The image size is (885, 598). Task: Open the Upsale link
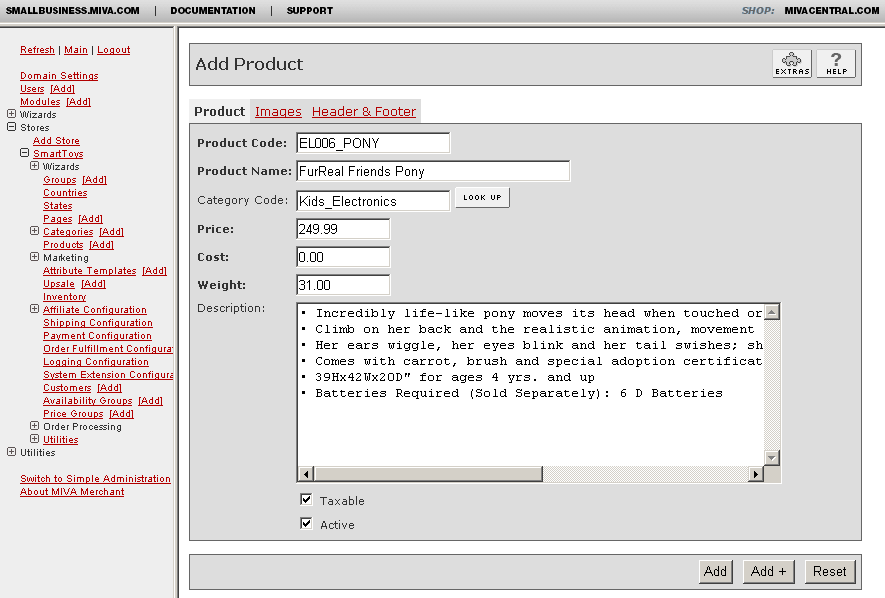[59, 283]
